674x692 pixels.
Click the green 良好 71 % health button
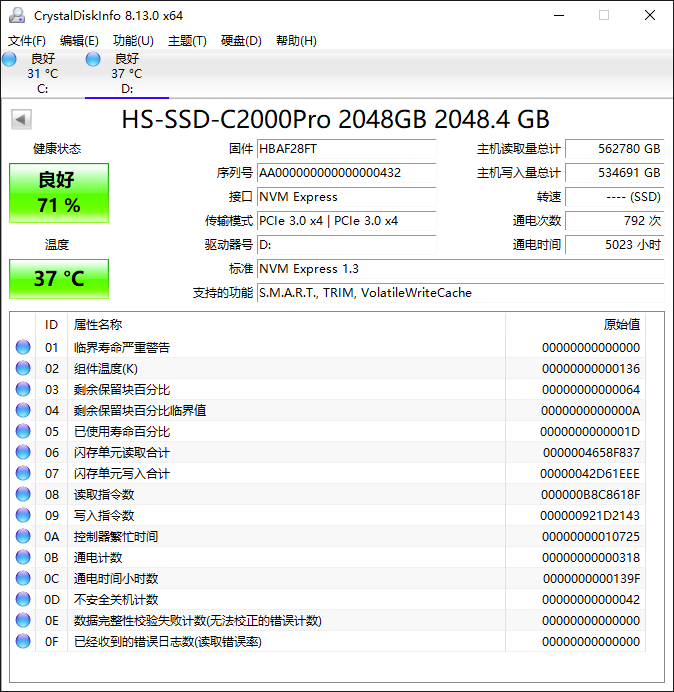(x=59, y=193)
